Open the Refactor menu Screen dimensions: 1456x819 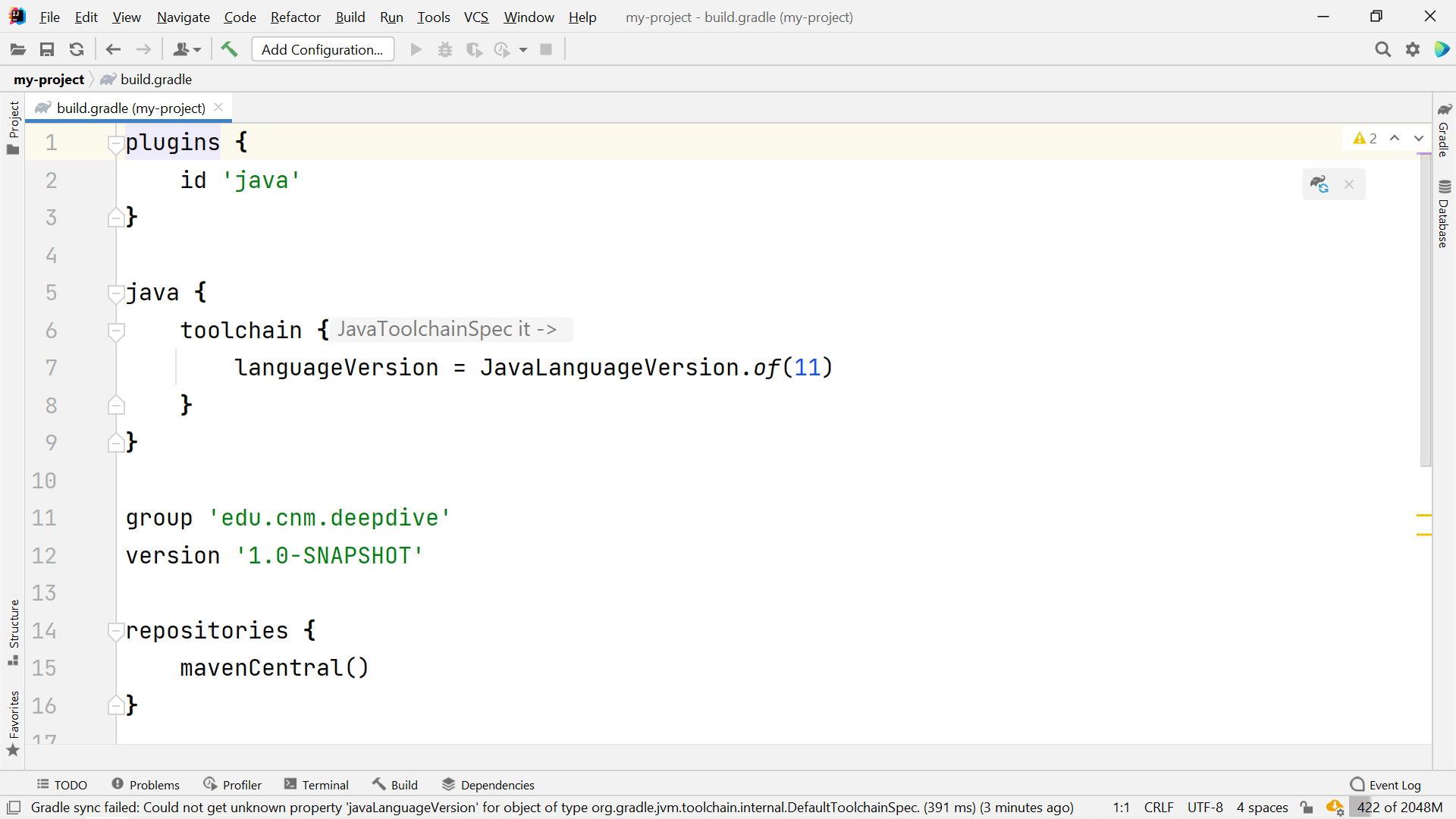(295, 17)
